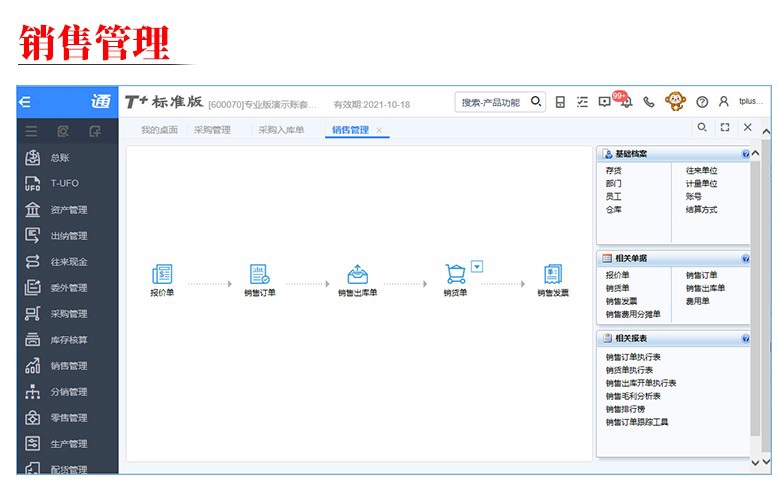This screenshot has height=487, width=778.
Task: Click the monkey mascot icon
Action: (675, 101)
